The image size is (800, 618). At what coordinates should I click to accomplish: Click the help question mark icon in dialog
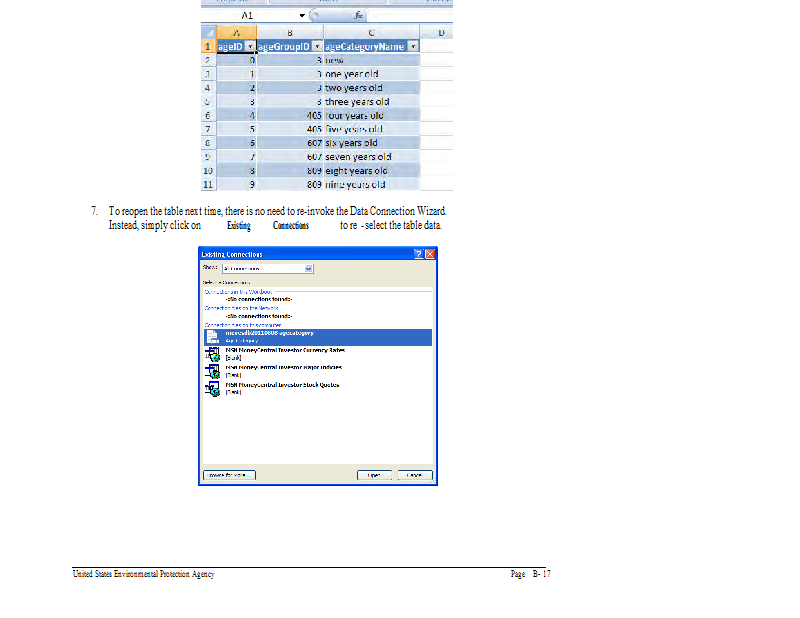pyautogui.click(x=419, y=255)
